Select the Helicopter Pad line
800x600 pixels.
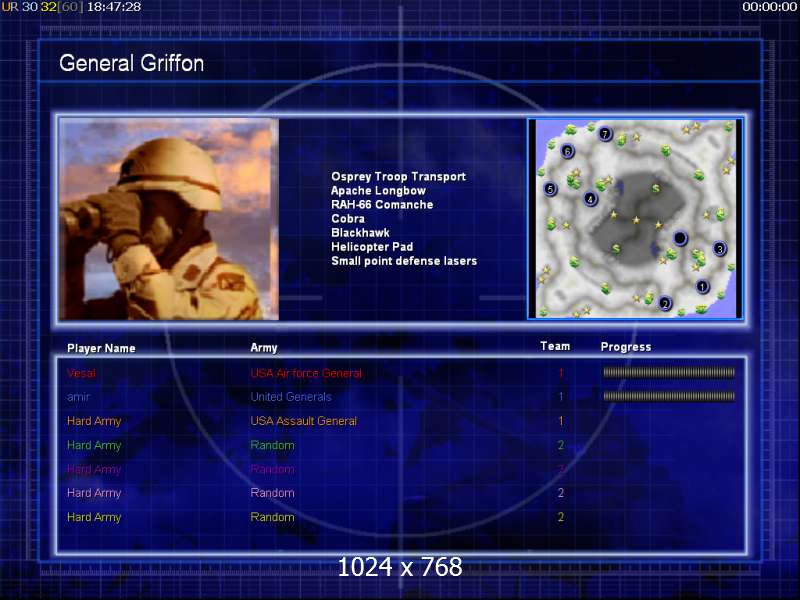[372, 247]
